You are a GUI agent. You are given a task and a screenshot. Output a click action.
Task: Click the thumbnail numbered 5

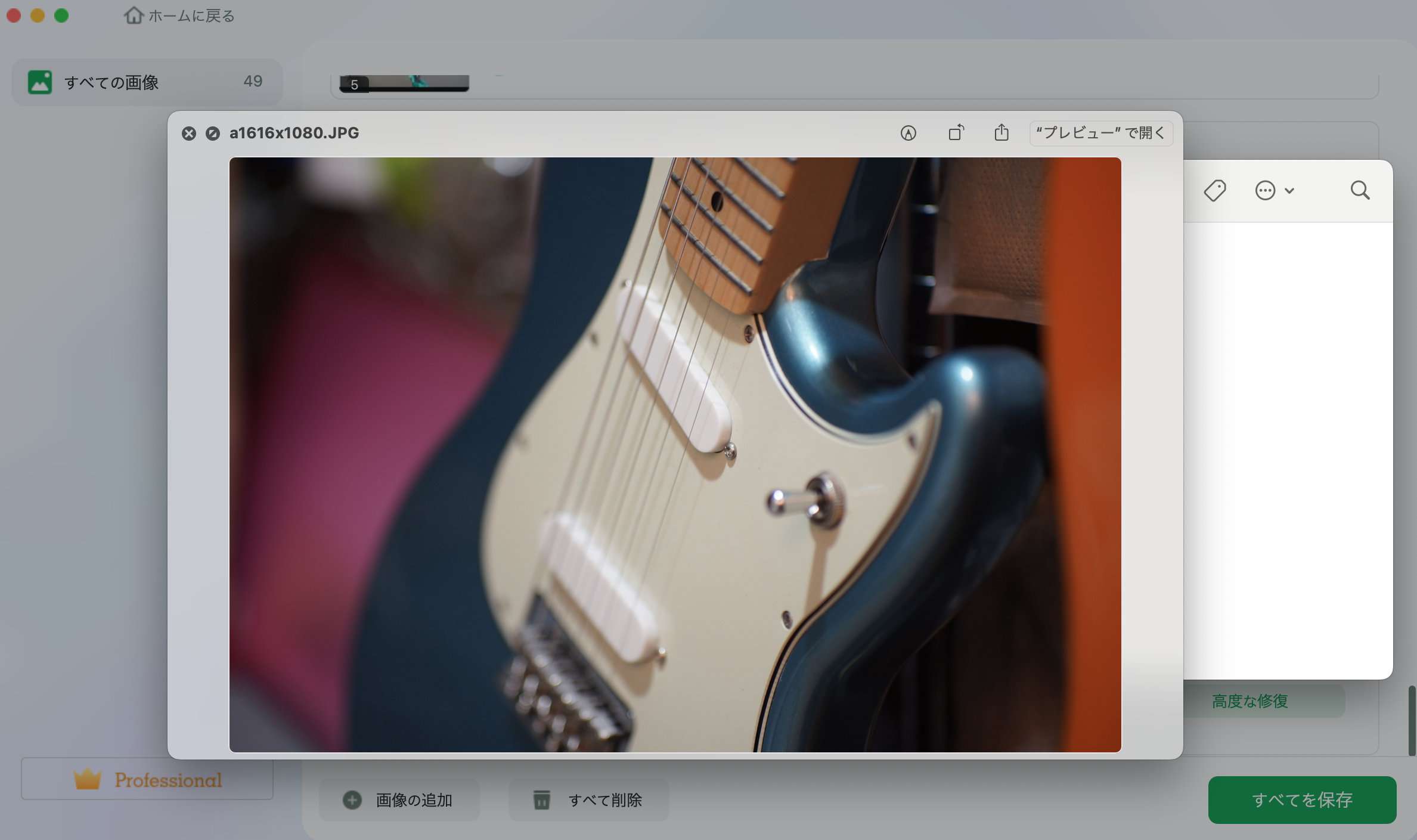click(x=404, y=83)
